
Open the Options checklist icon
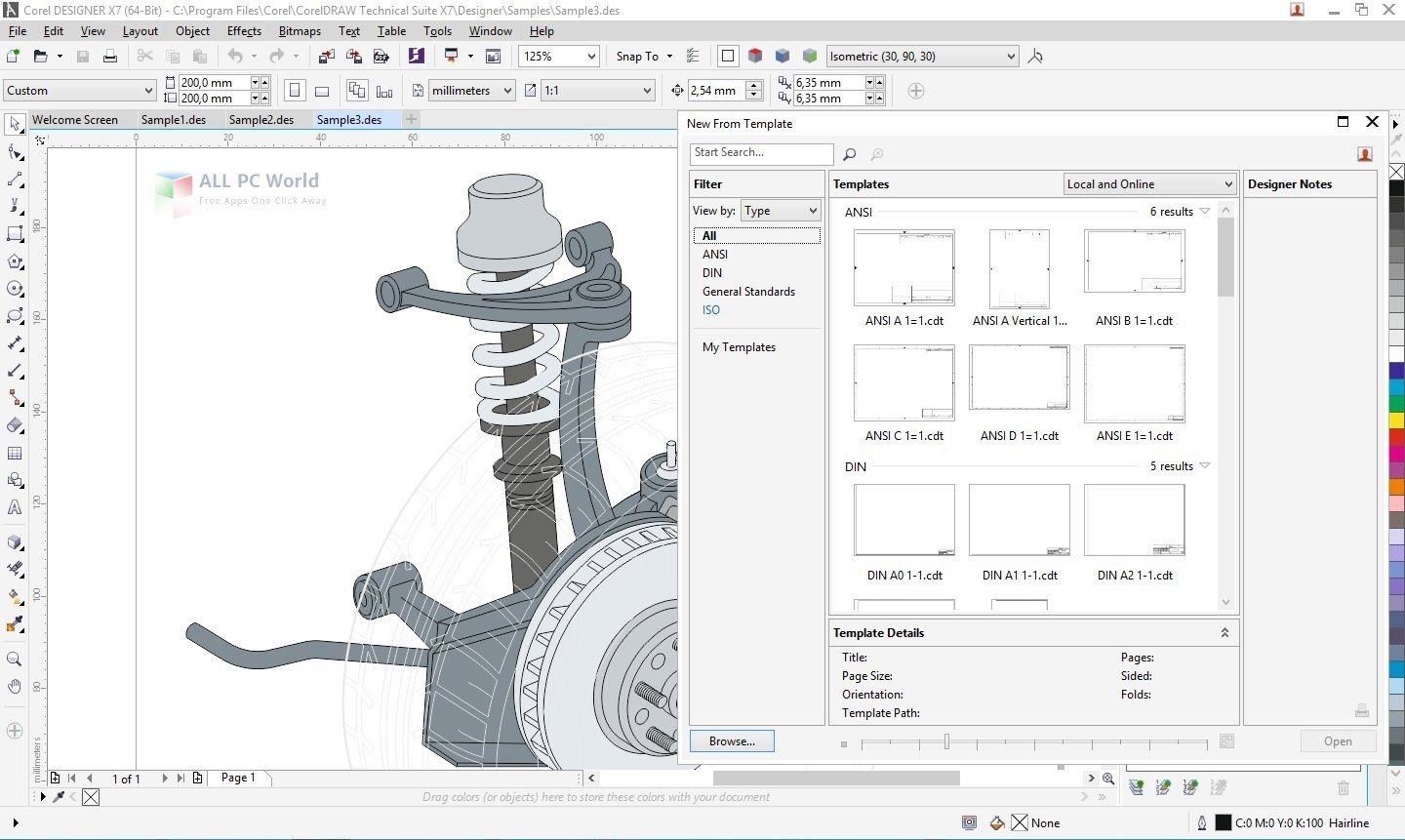693,57
